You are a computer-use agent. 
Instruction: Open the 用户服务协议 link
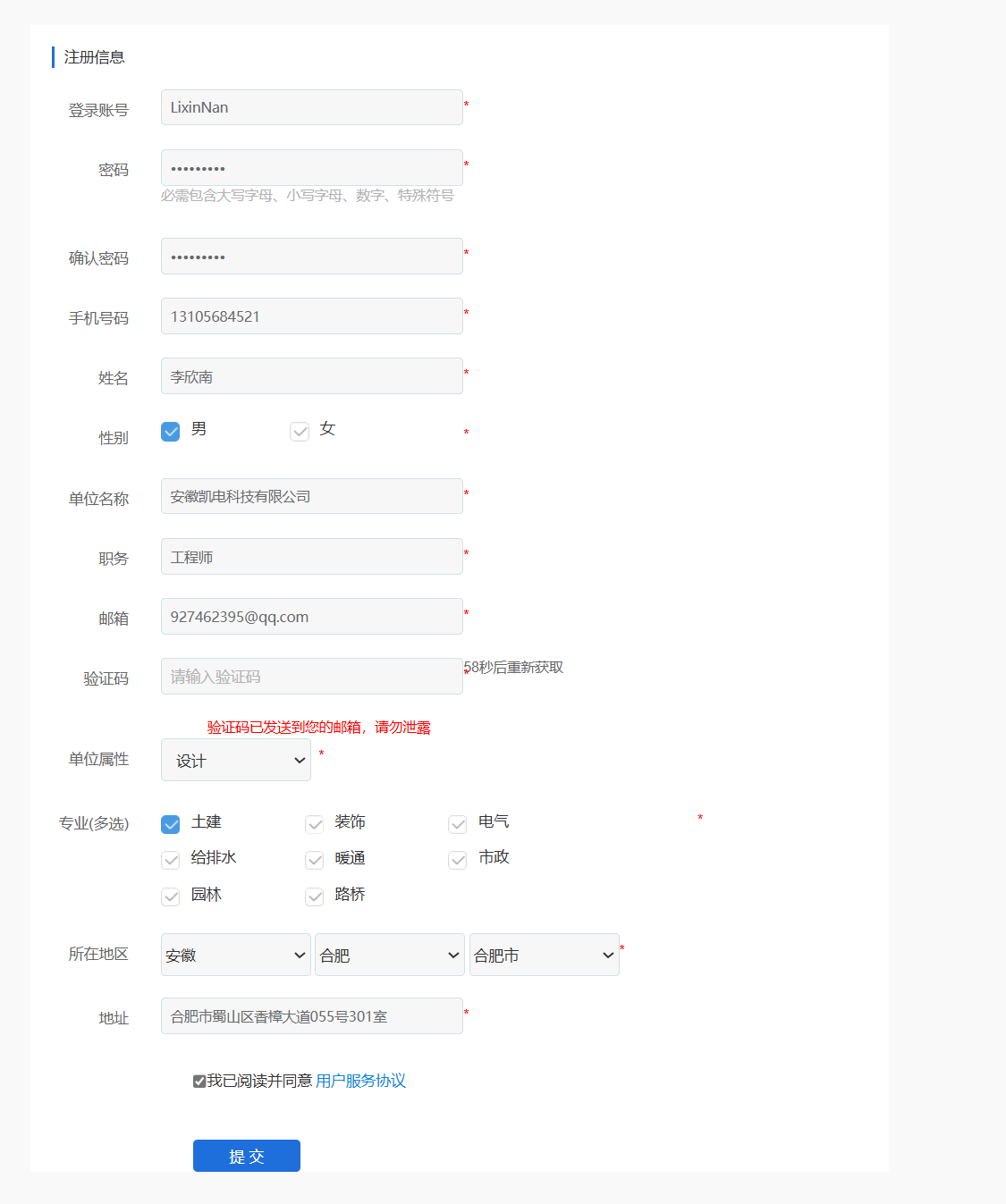360,1081
